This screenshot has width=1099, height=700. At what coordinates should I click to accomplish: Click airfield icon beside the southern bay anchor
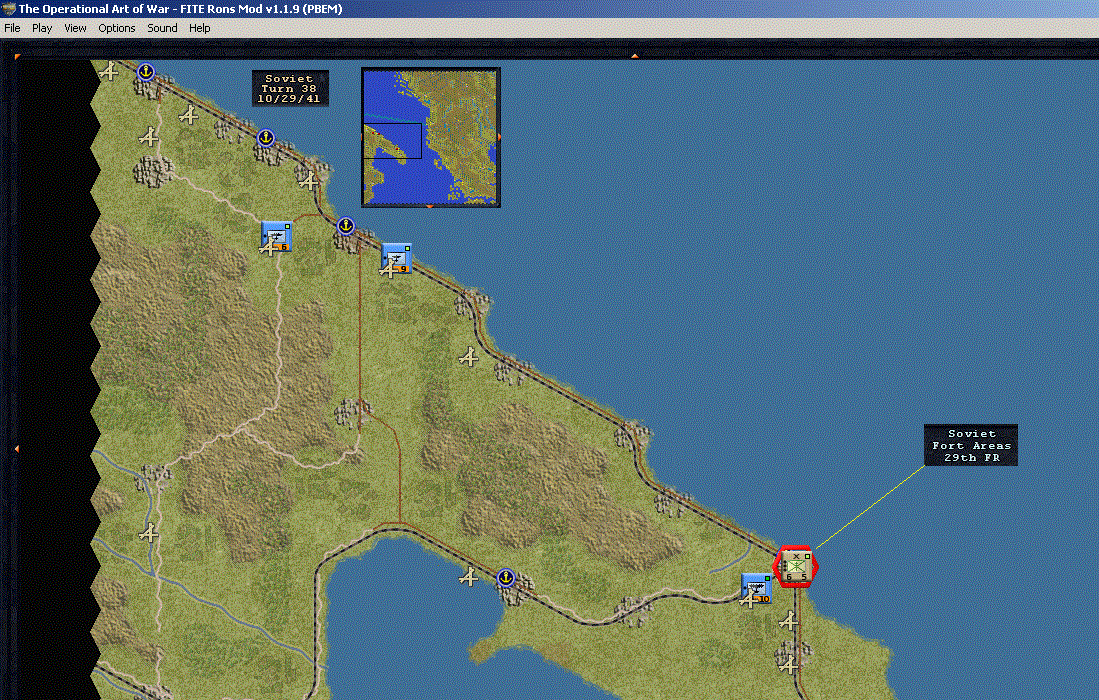point(469,577)
